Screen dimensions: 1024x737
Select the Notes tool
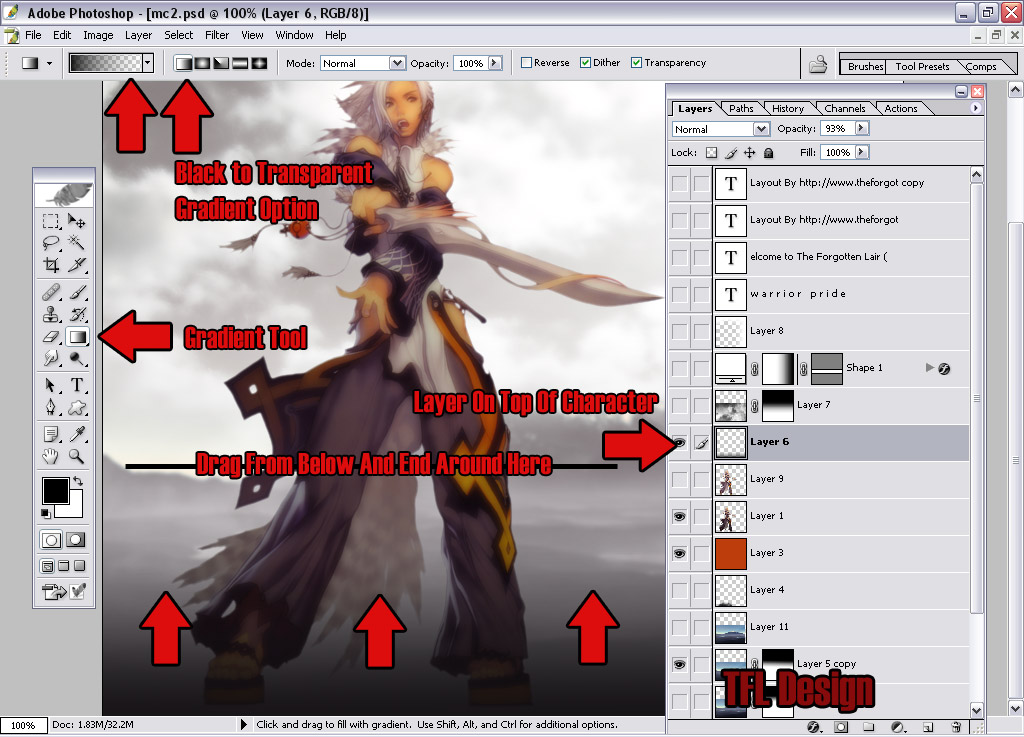[51, 433]
